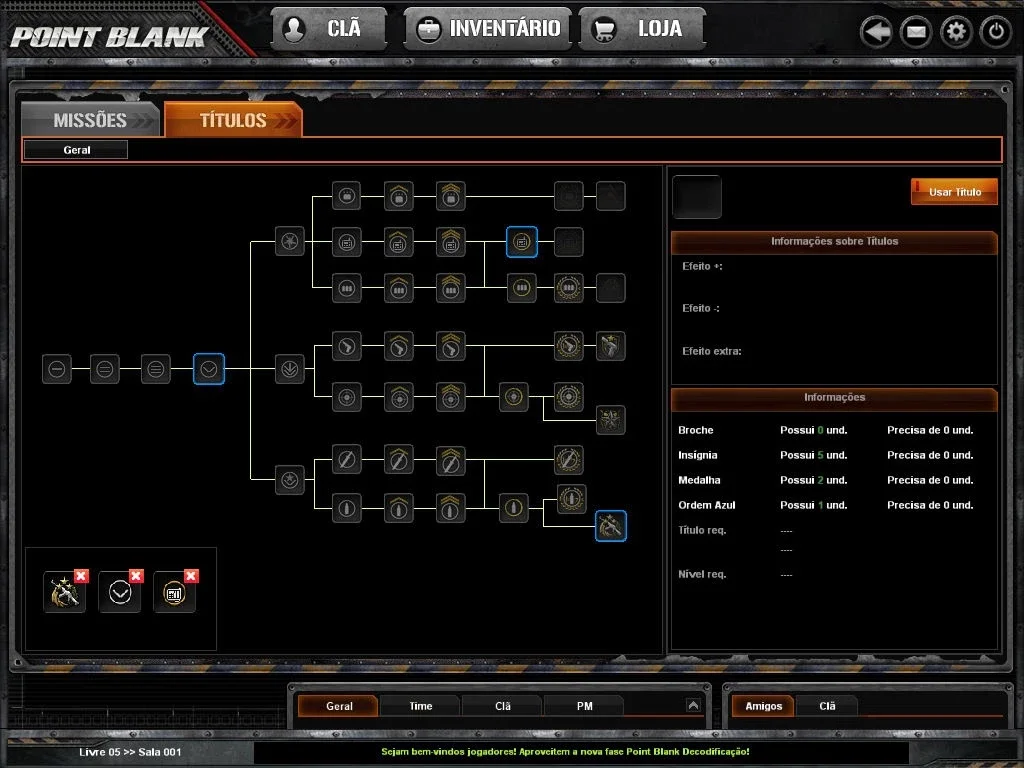Select the gold-ring crosshair title icon
1024x768 pixels.
point(514,396)
